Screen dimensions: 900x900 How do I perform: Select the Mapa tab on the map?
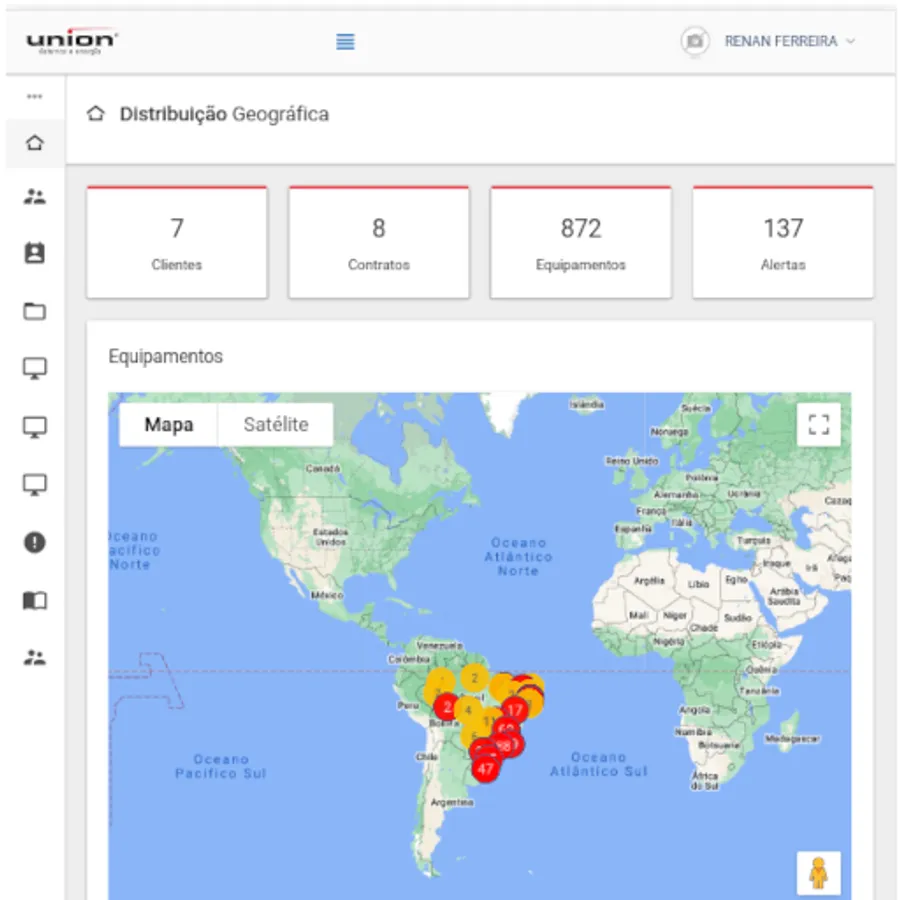pos(168,424)
